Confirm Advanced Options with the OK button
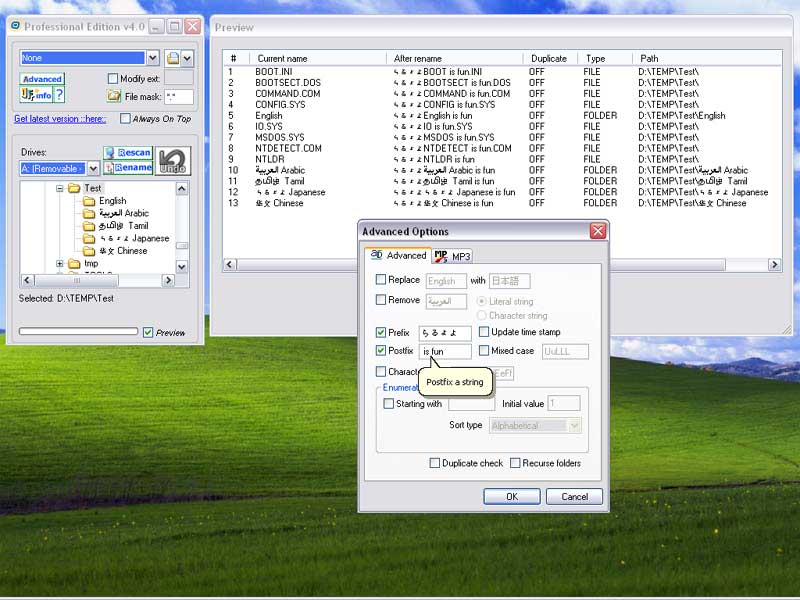800x600 pixels. 512,496
